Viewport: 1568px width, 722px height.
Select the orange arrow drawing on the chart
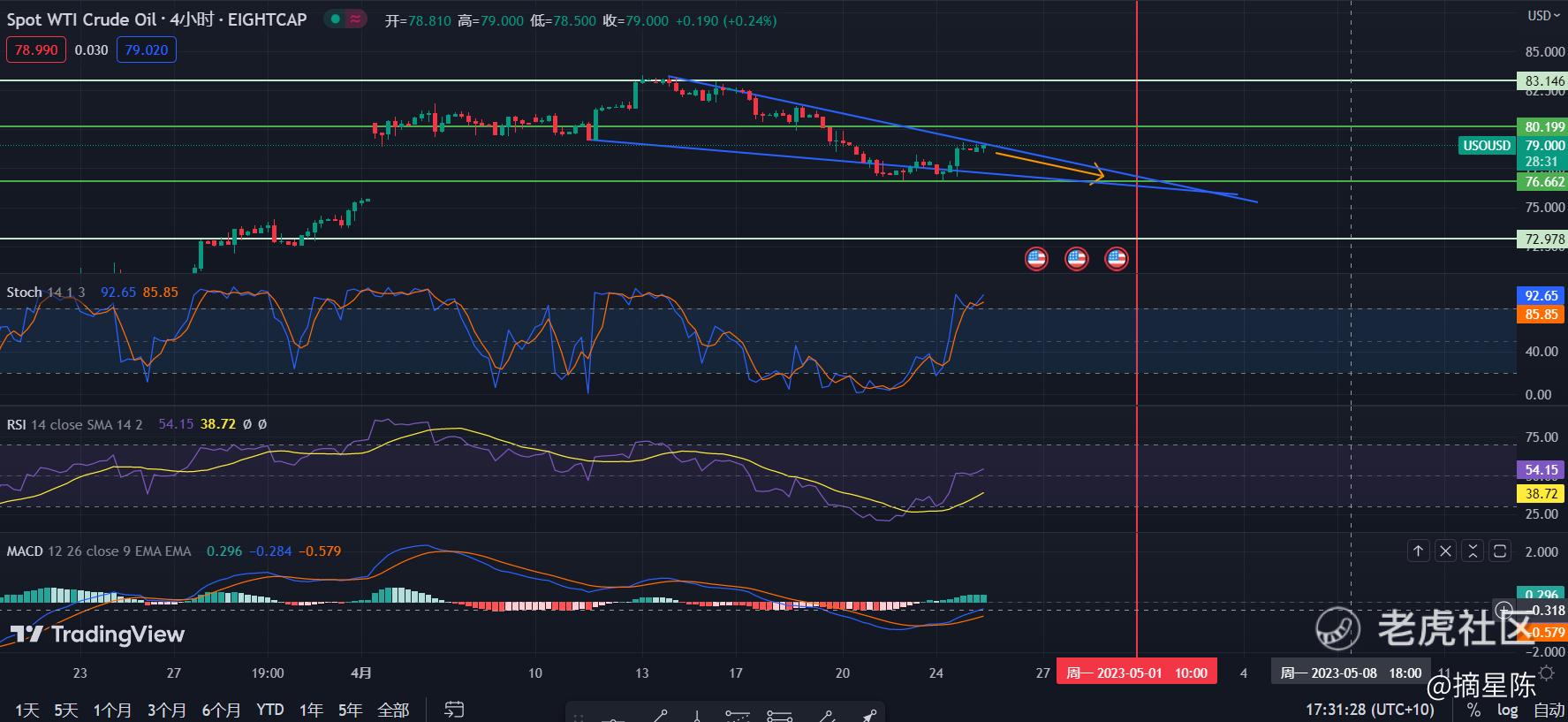click(x=1049, y=165)
